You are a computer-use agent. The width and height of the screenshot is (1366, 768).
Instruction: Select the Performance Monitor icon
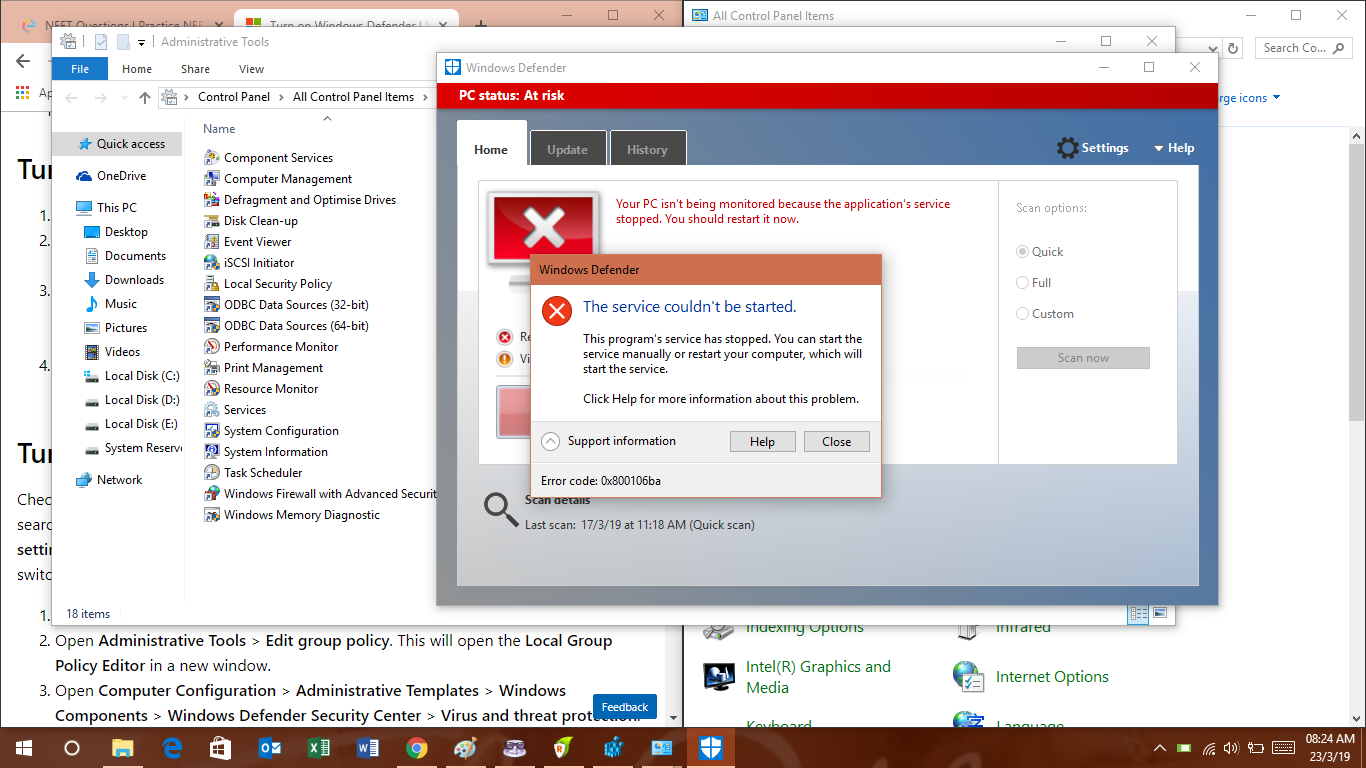pyautogui.click(x=212, y=346)
